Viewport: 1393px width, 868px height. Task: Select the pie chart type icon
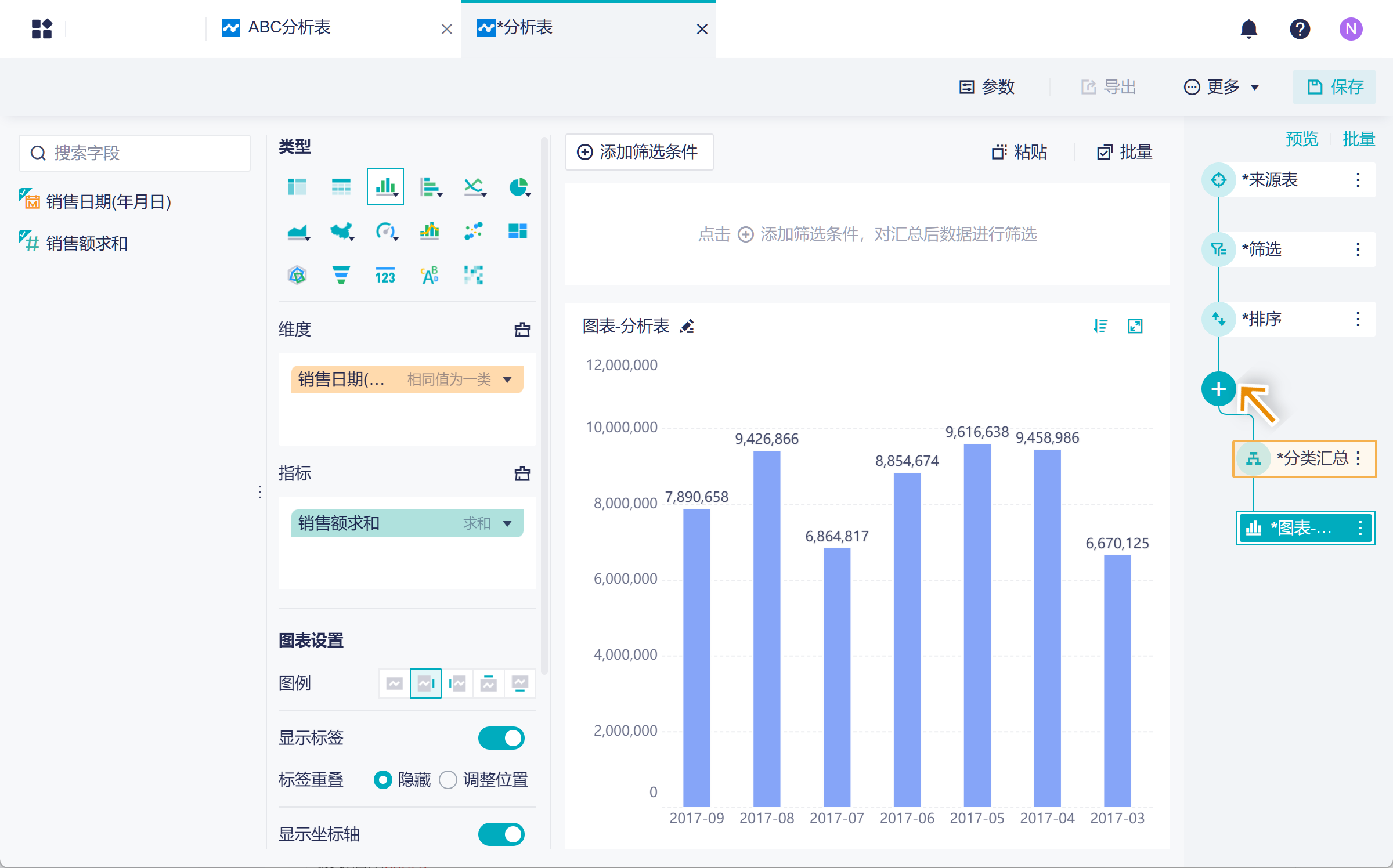518,187
